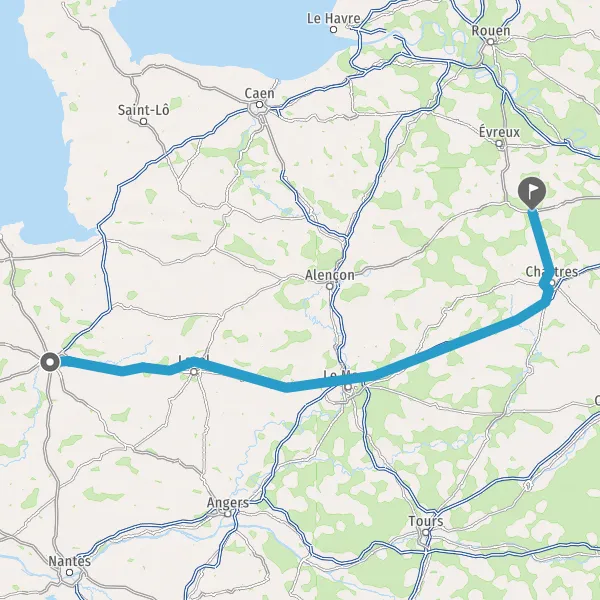Click the Saint-Lô city marker
This screenshot has width=600, height=600.
point(143,122)
